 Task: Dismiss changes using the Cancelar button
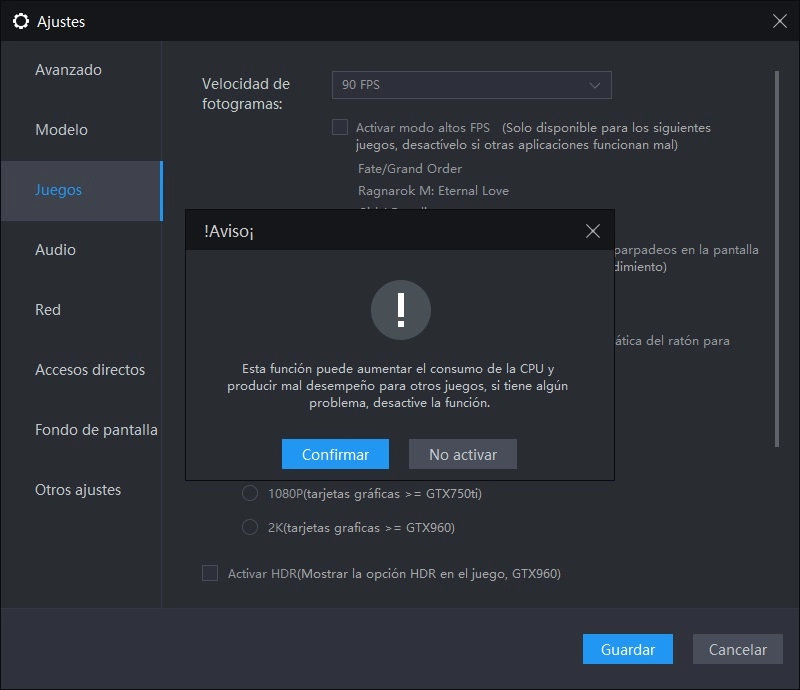pos(737,649)
